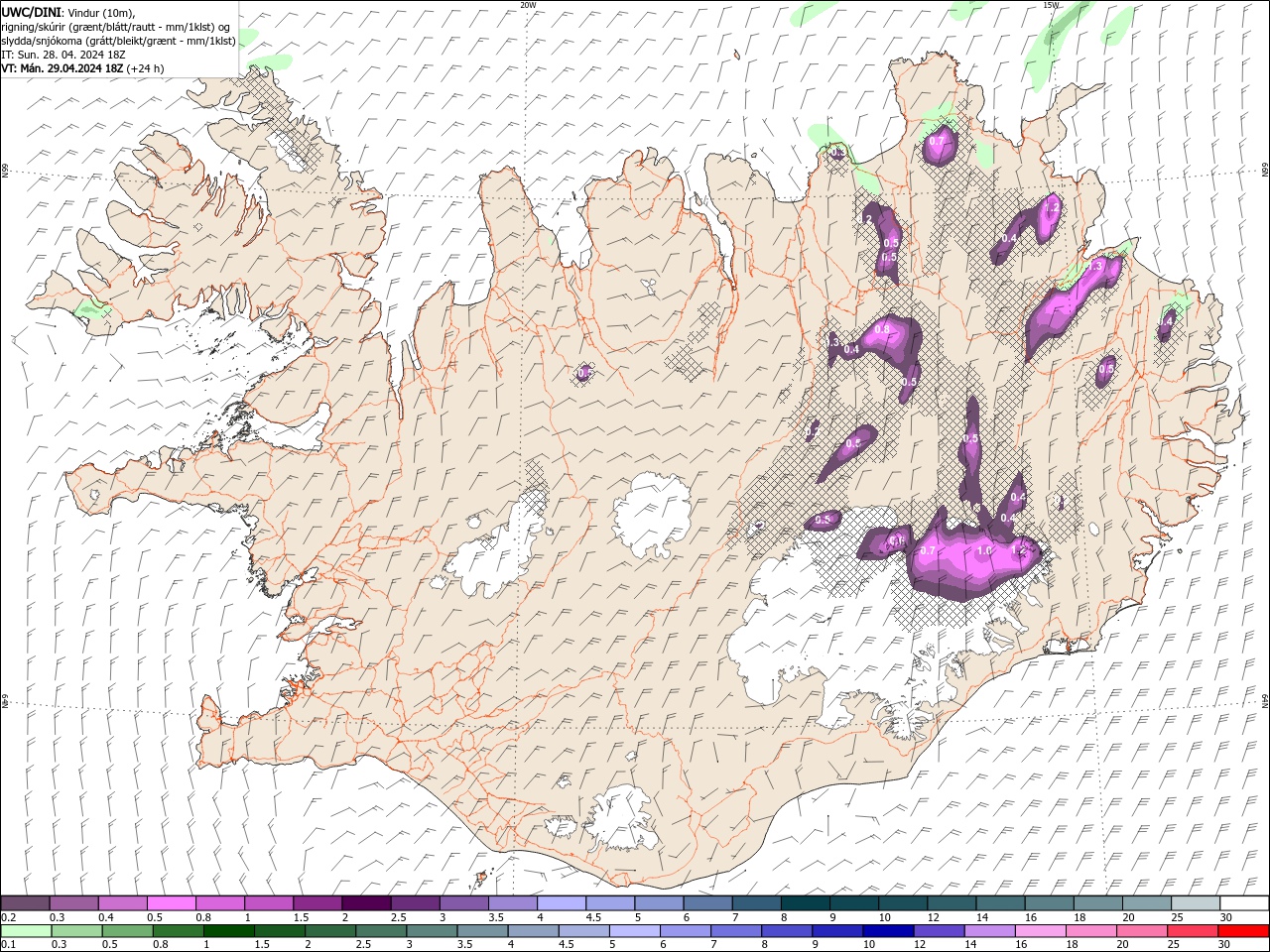Select the dark teal 8 swatch in upper legend
This screenshot has width=1270, height=952.
806,903
